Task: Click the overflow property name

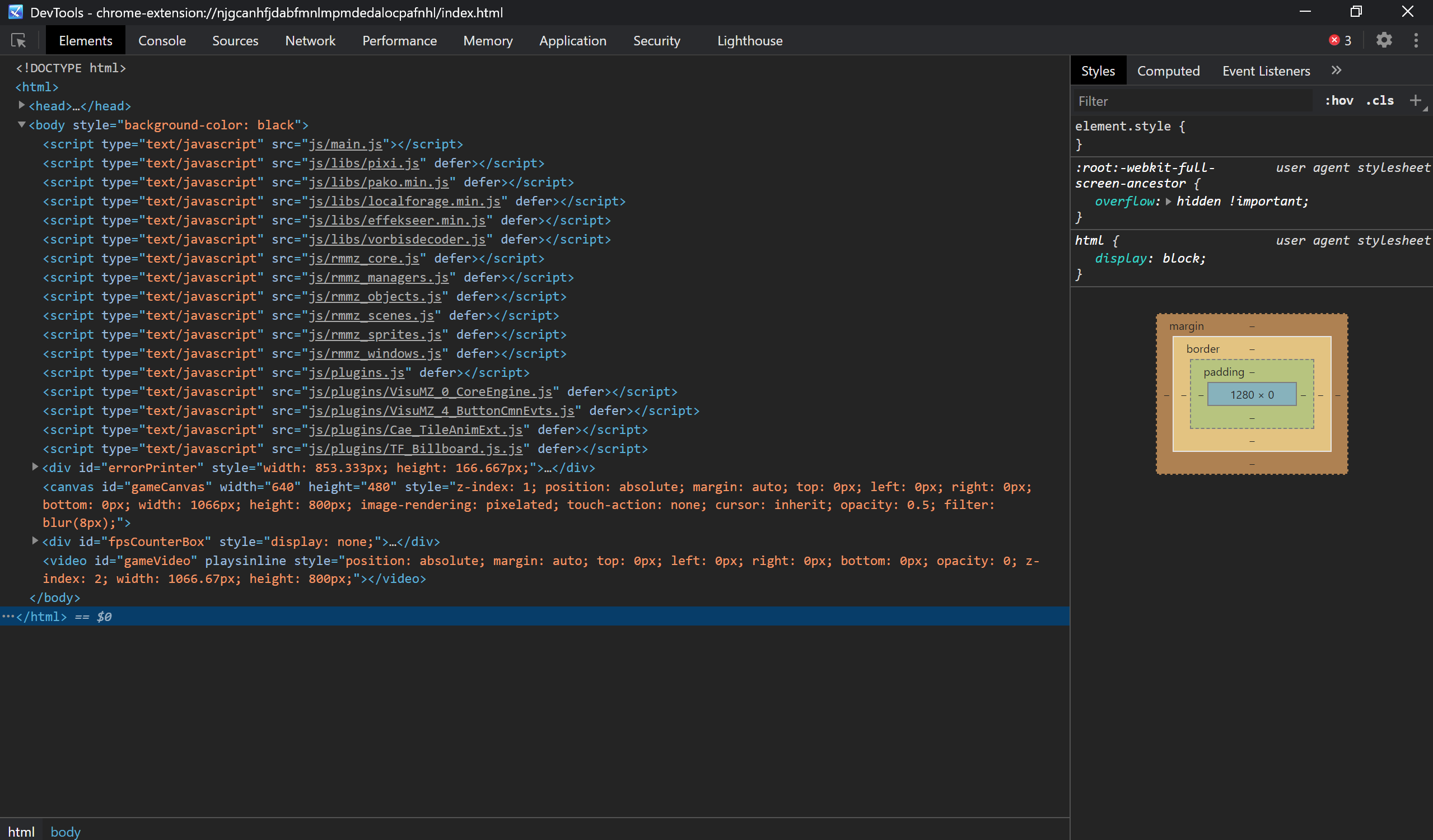Action: point(1125,202)
